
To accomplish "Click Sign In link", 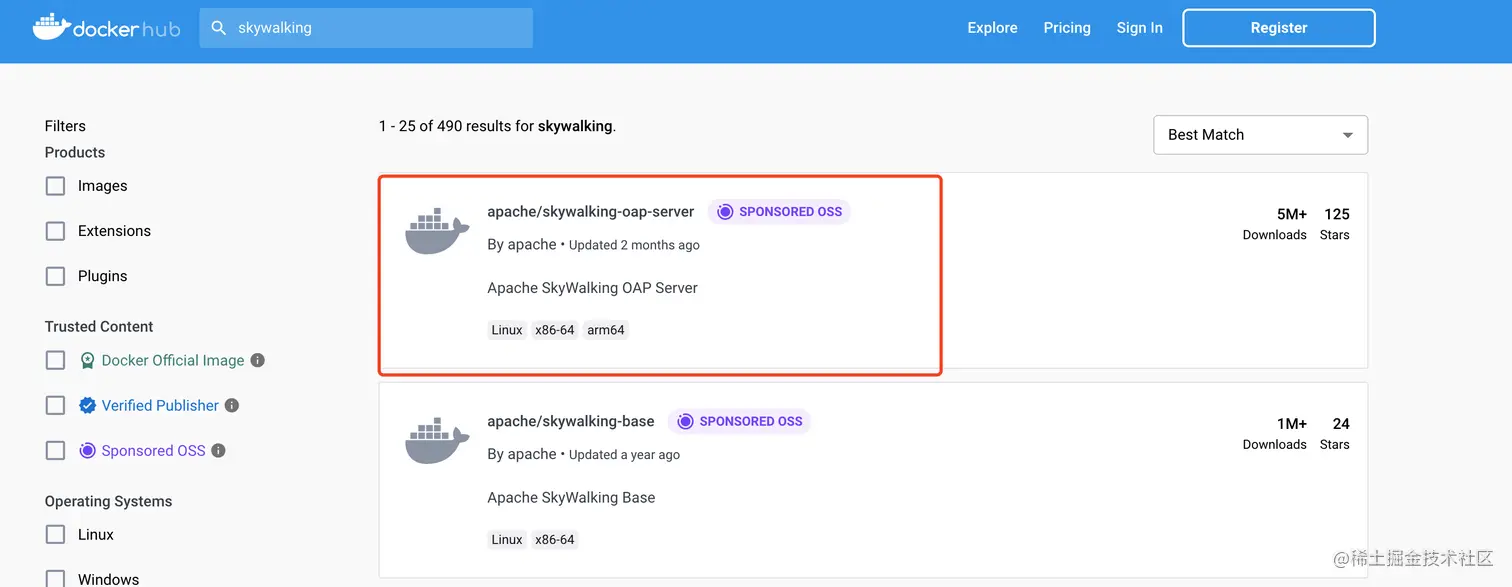I will (x=1140, y=28).
